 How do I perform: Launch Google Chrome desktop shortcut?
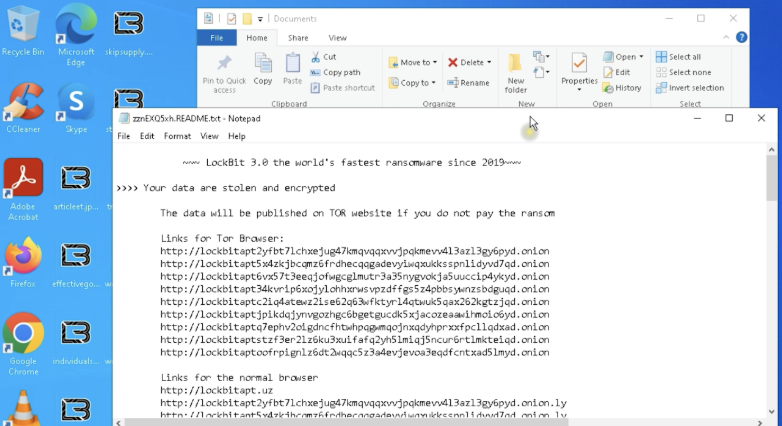23,344
